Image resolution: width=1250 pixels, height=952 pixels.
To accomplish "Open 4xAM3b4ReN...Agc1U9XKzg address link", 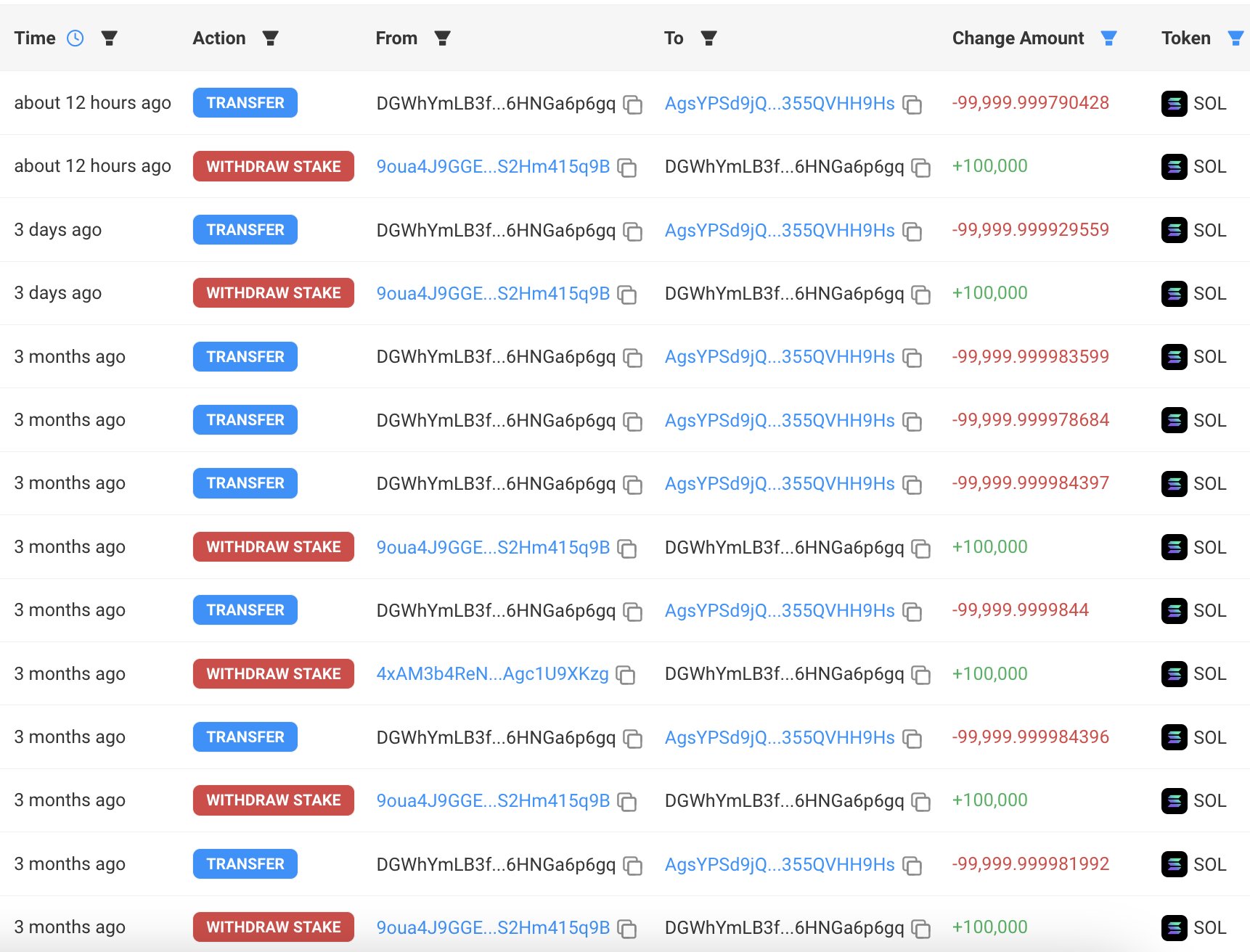I will (492, 674).
